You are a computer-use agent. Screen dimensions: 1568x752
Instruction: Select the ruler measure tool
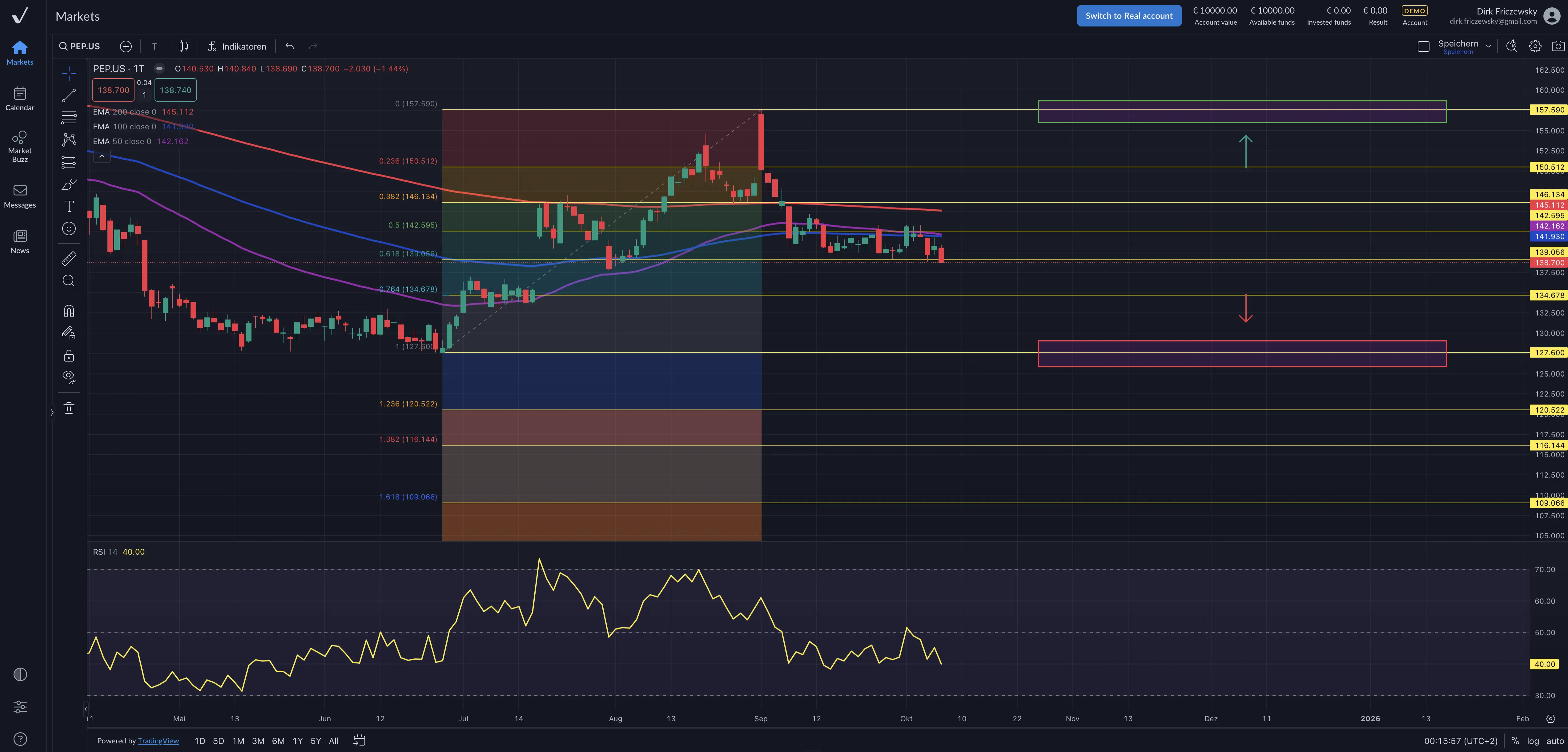[69, 259]
